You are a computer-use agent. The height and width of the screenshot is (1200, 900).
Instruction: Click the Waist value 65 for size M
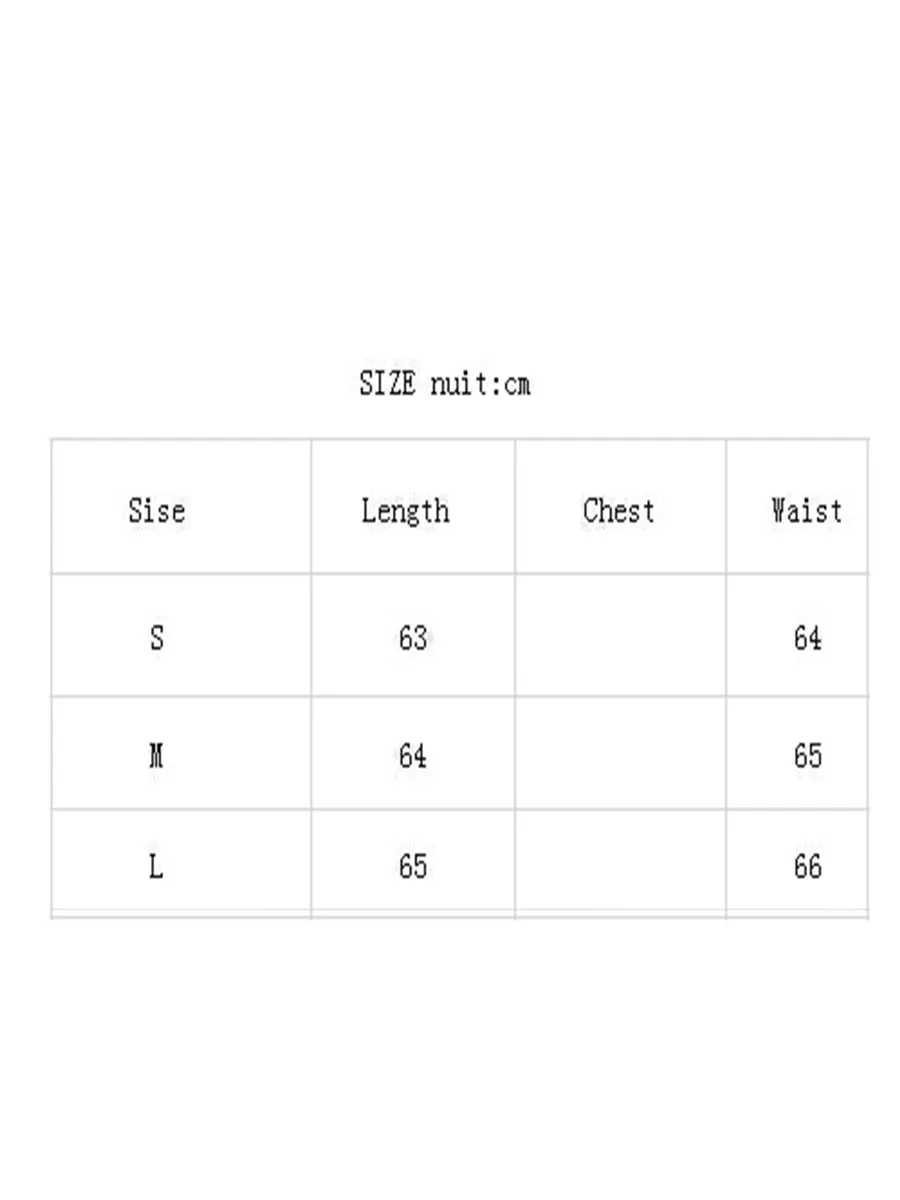(807, 755)
